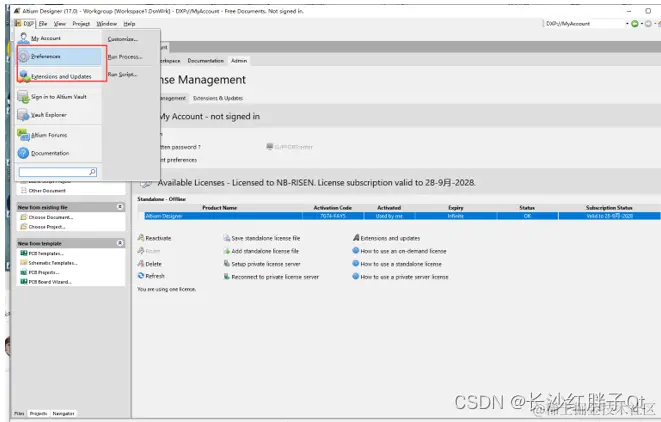Click the Altium Forums icon
661x422 pixels.
24,135
